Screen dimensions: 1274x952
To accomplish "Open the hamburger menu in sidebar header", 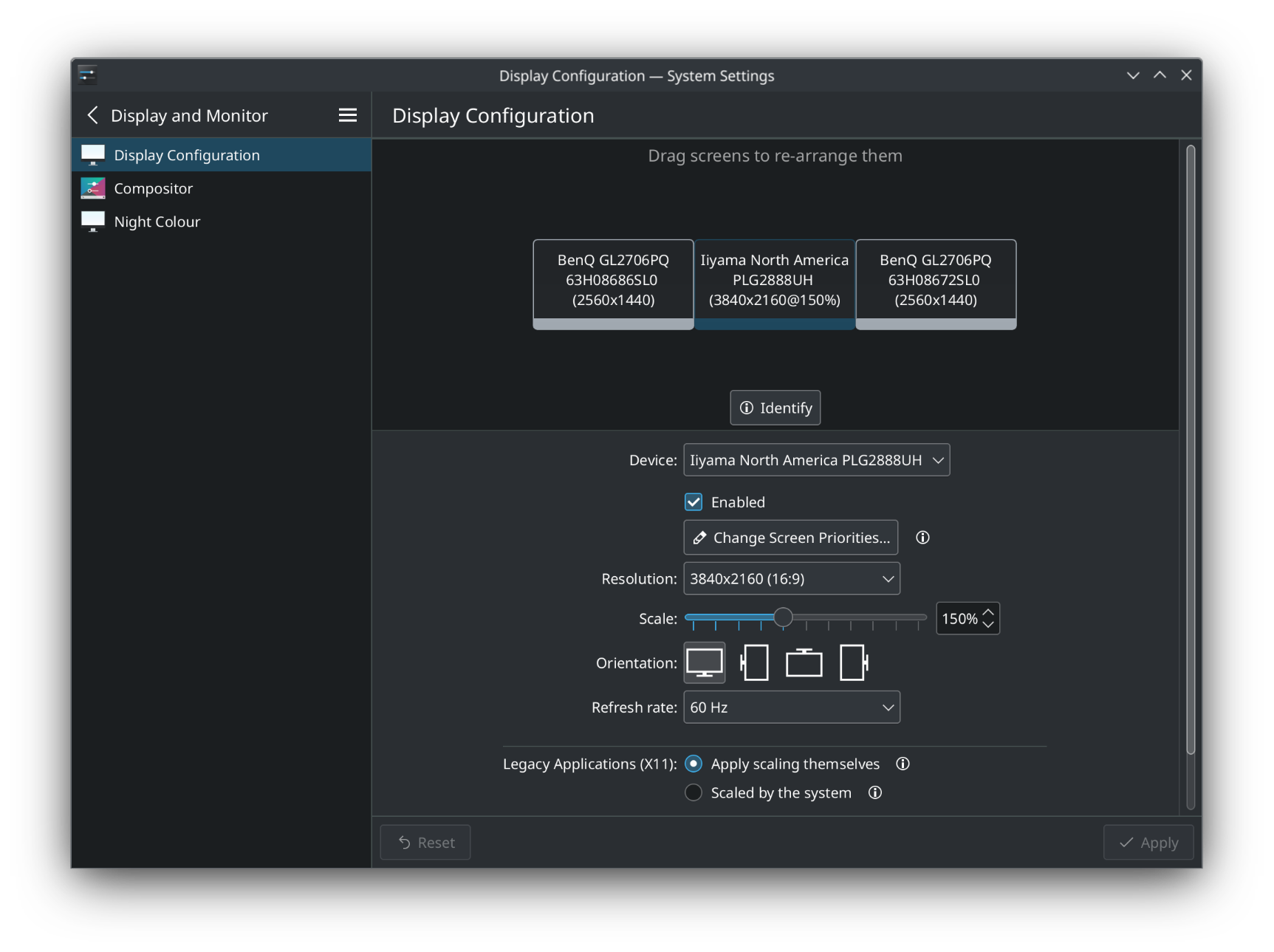I will (x=347, y=115).
